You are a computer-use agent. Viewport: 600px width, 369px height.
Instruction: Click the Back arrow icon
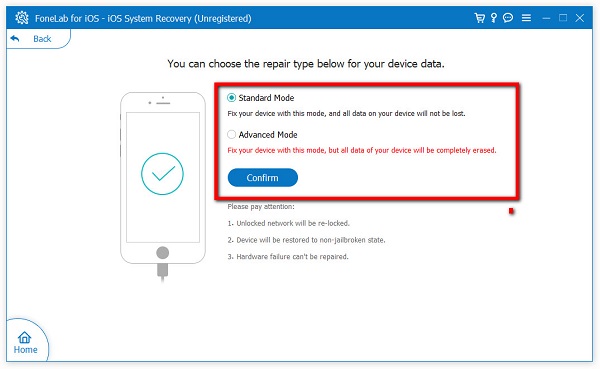pyautogui.click(x=15, y=38)
